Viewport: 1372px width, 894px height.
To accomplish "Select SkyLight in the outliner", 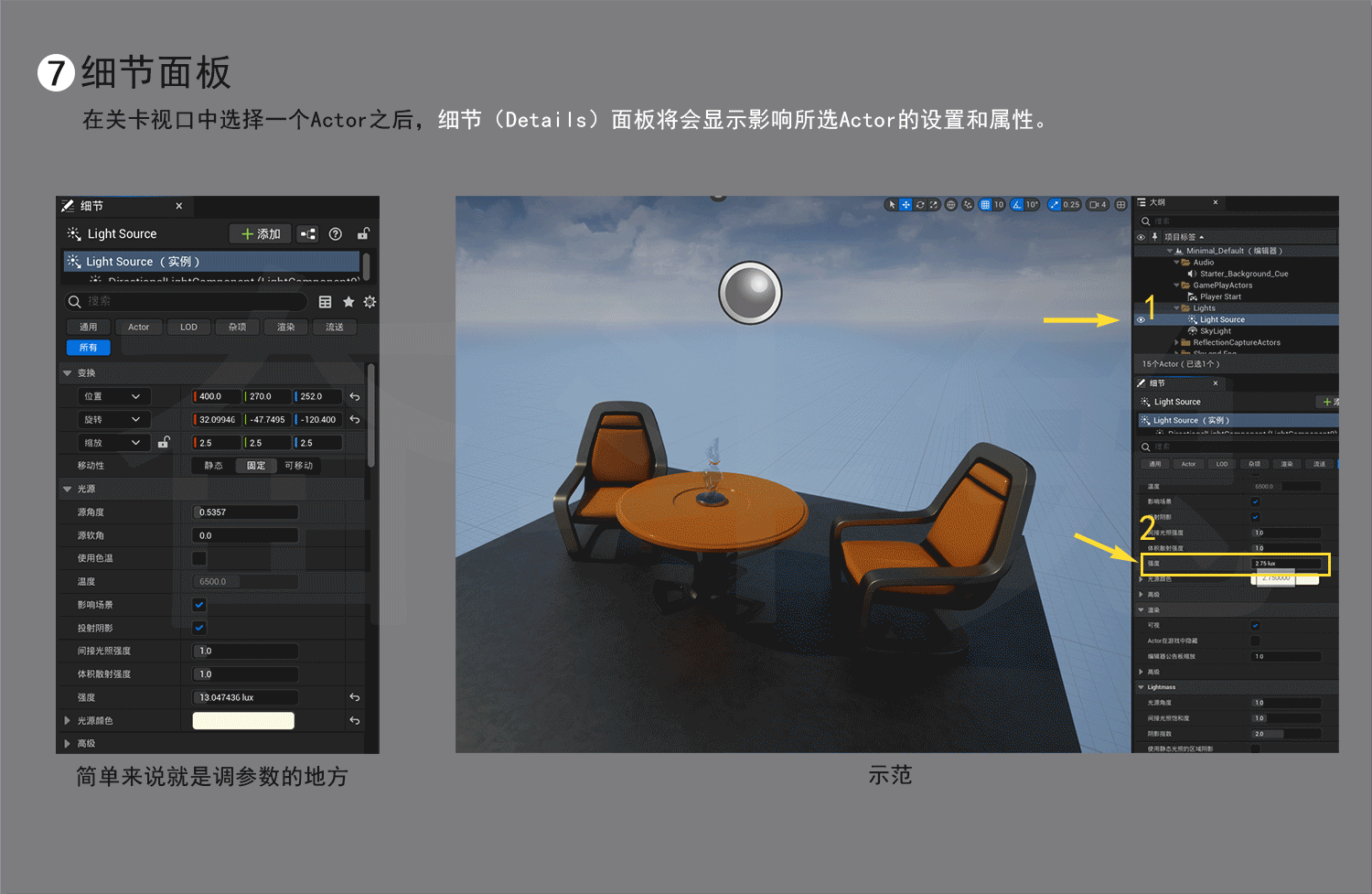I will click(1215, 331).
